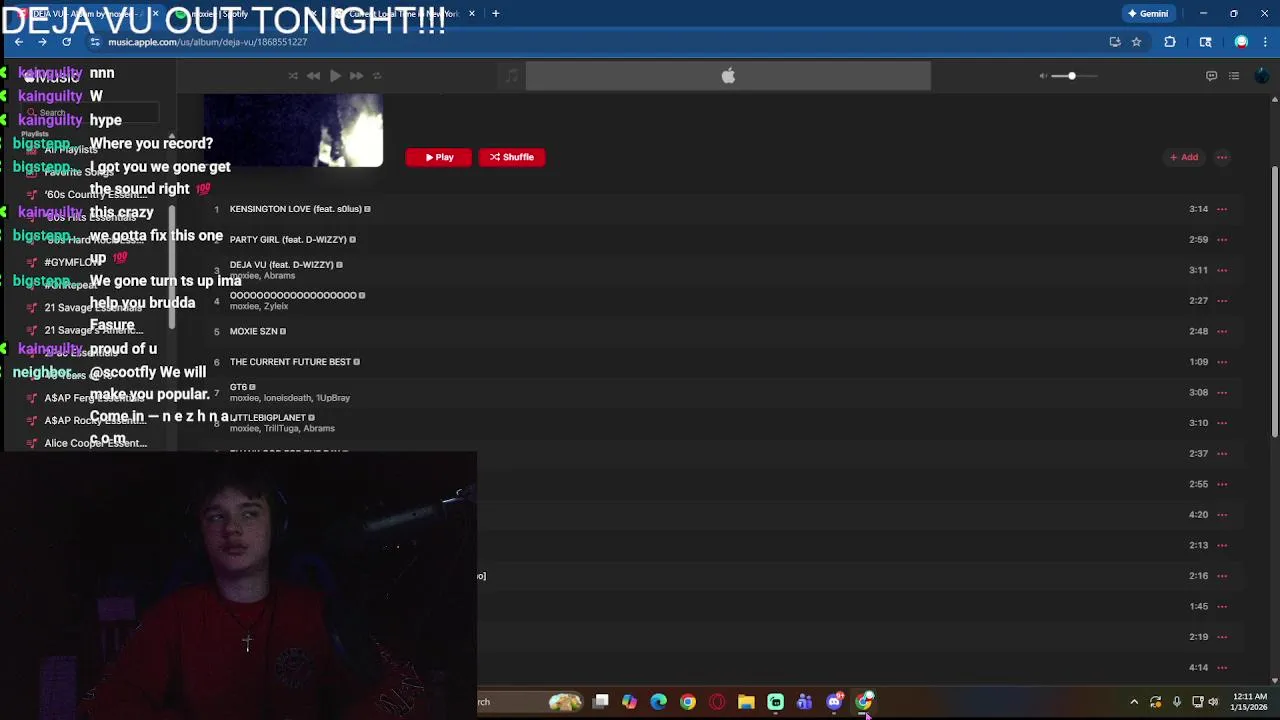Screen dimensions: 1280x720
Task: Click the red Play album button
Action: point(438,157)
